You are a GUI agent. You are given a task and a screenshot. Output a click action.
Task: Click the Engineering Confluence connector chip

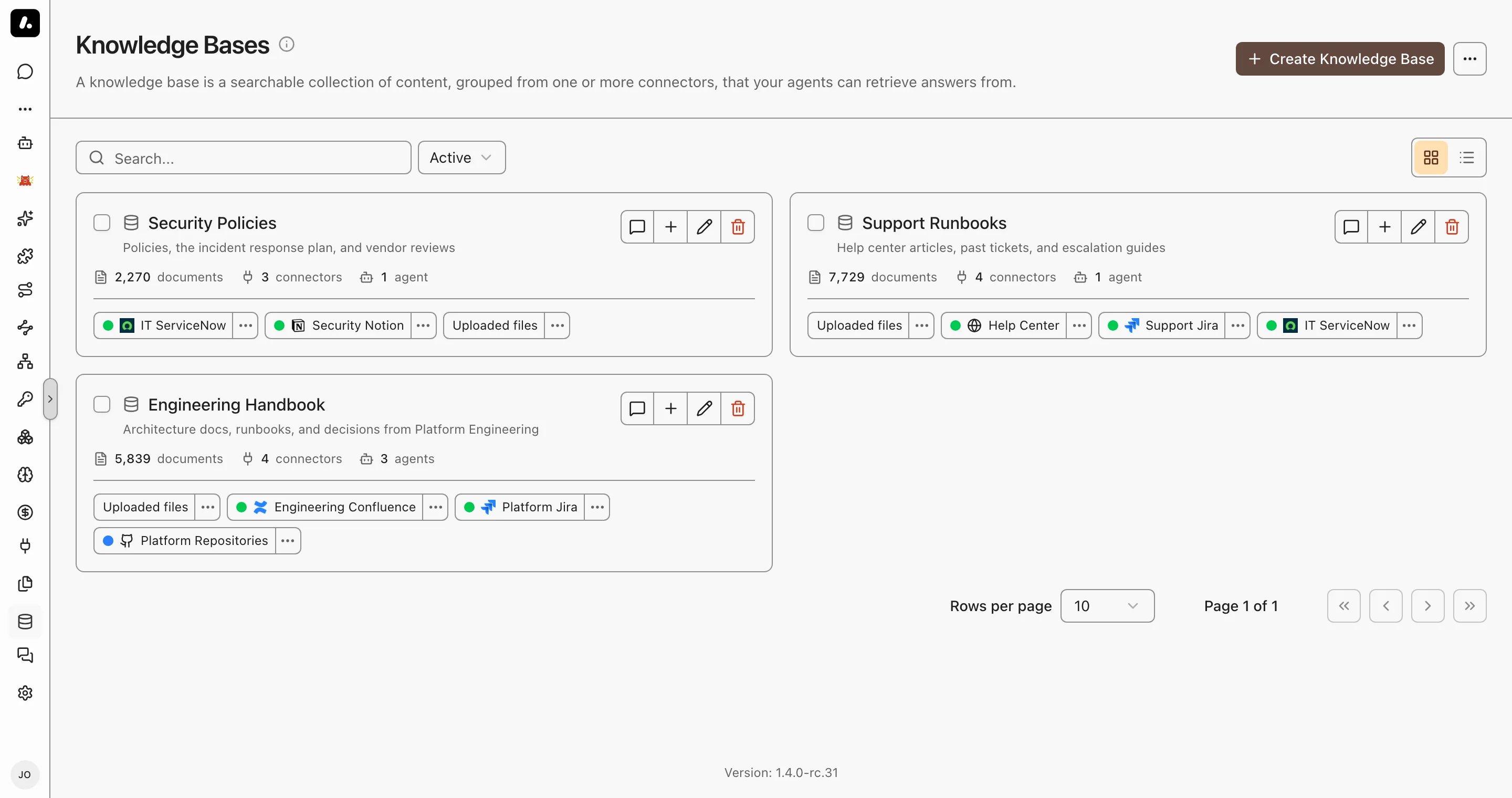tap(325, 508)
